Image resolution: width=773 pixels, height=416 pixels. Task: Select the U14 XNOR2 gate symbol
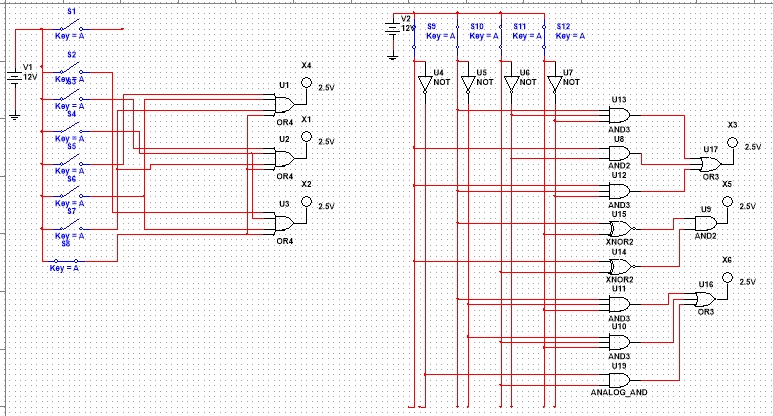tap(621, 267)
